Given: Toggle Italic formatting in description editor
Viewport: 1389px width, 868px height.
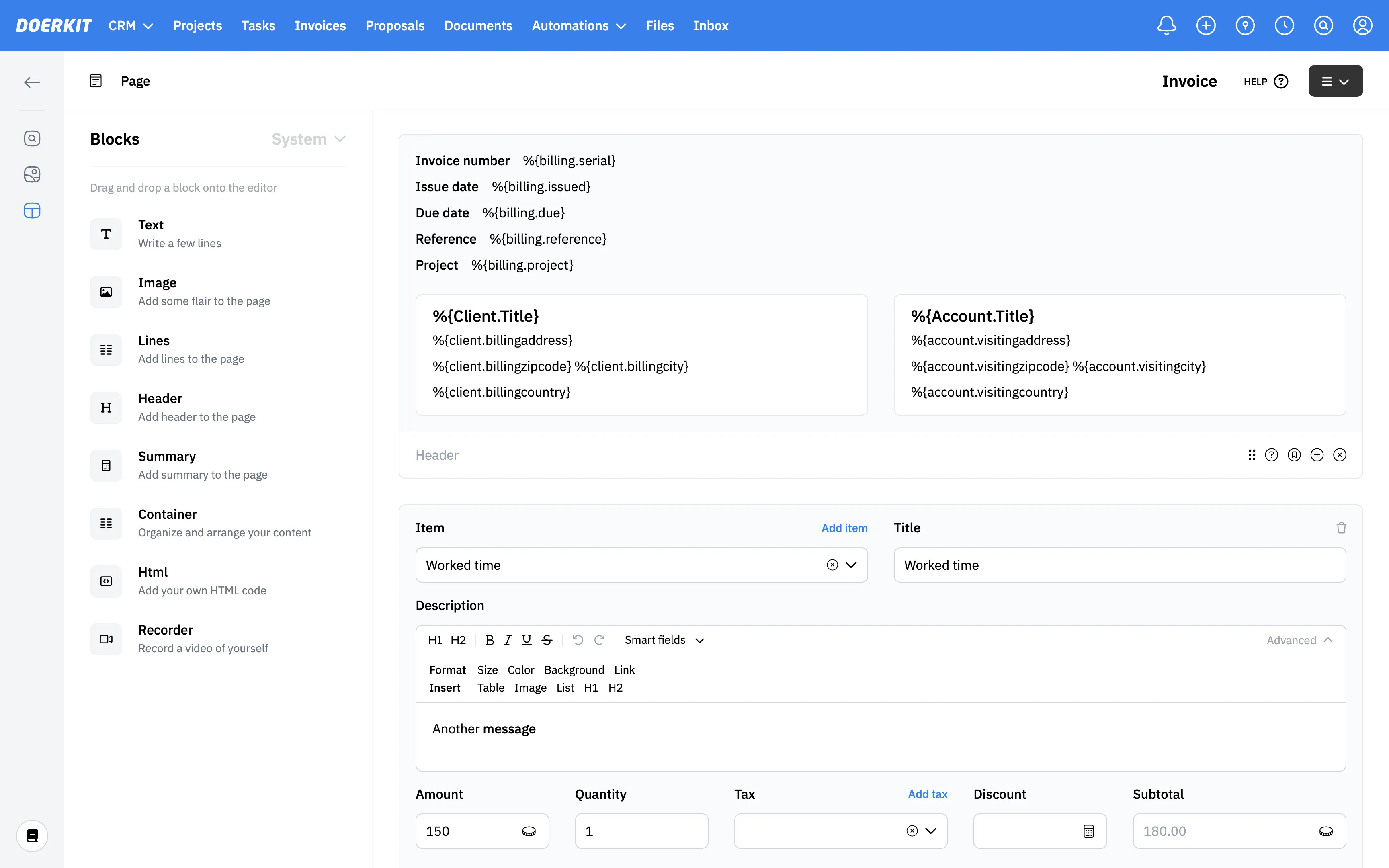Looking at the screenshot, I should tap(507, 639).
